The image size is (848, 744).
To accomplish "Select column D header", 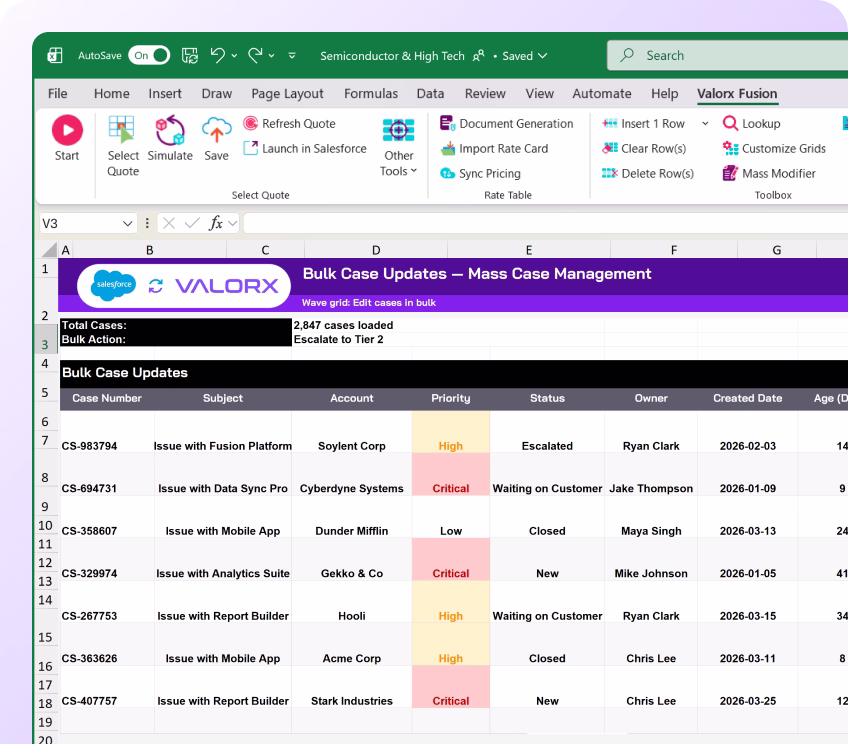I will pos(376,250).
